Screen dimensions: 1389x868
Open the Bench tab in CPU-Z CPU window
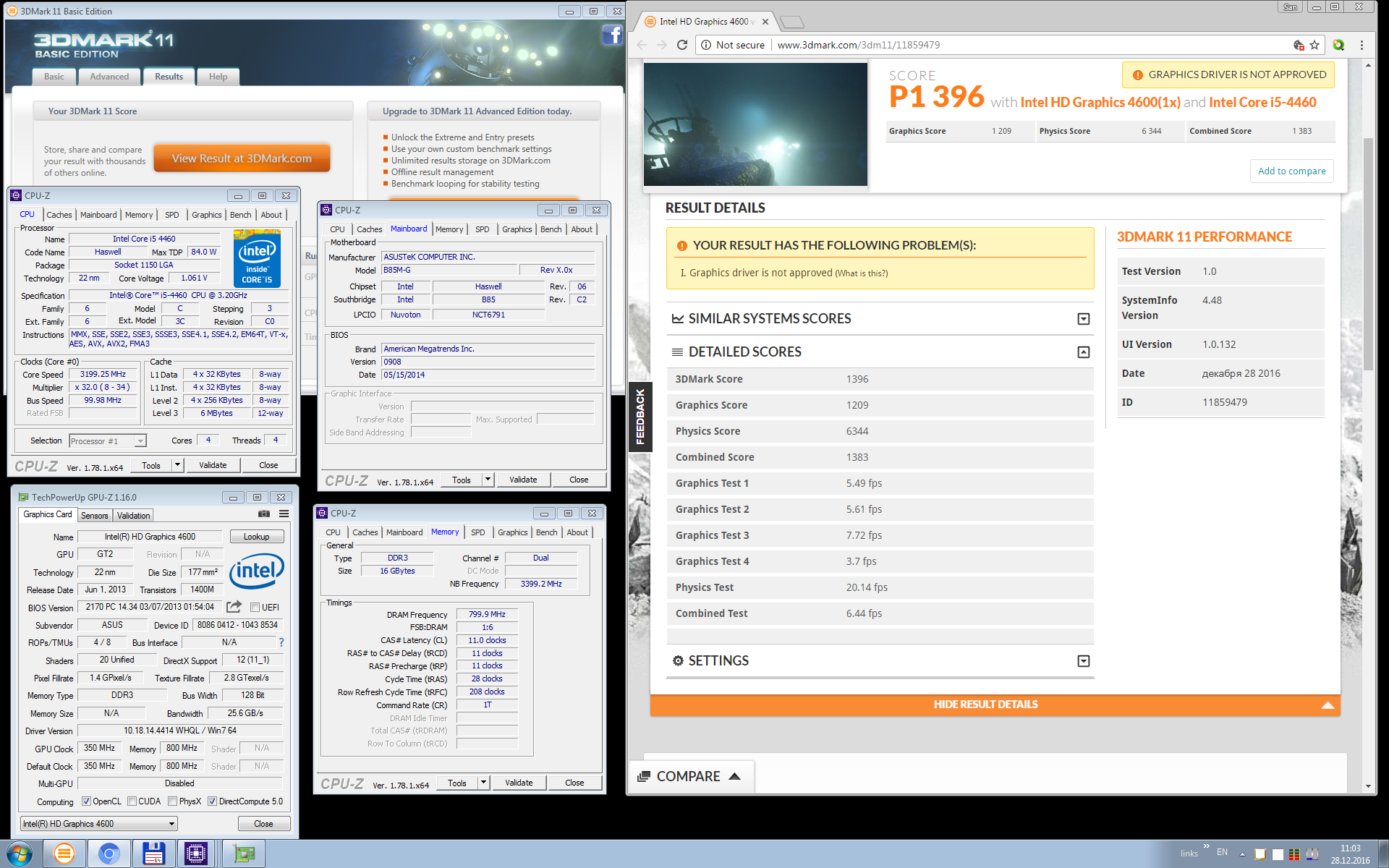coord(240,215)
